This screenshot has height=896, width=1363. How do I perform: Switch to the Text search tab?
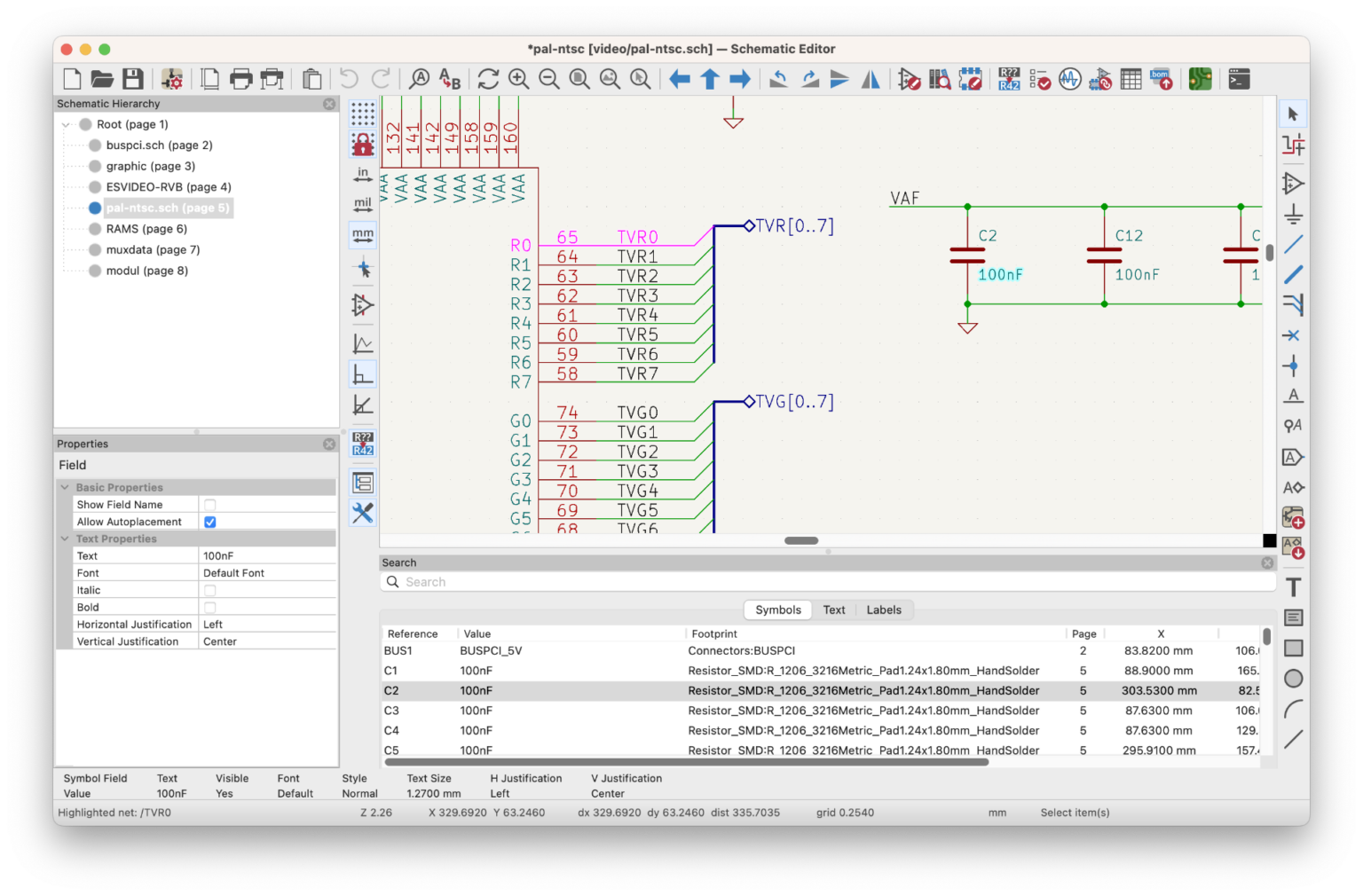833,609
